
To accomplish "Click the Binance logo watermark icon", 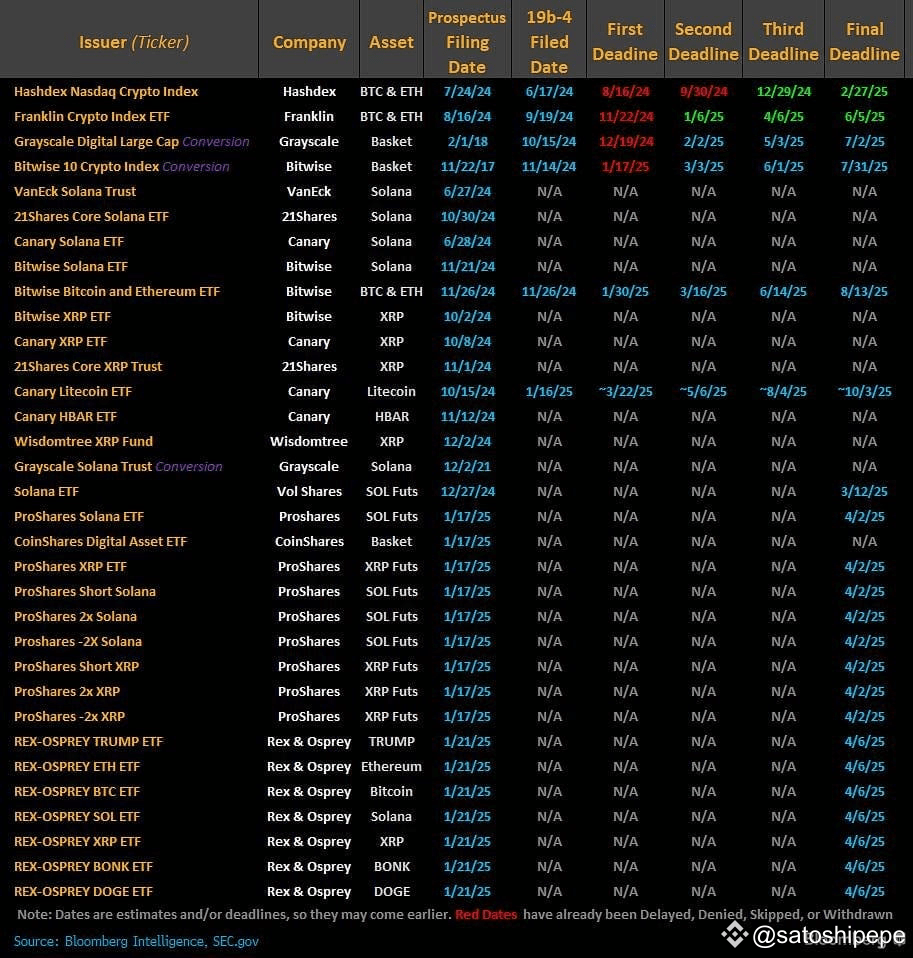I will coord(735,934).
